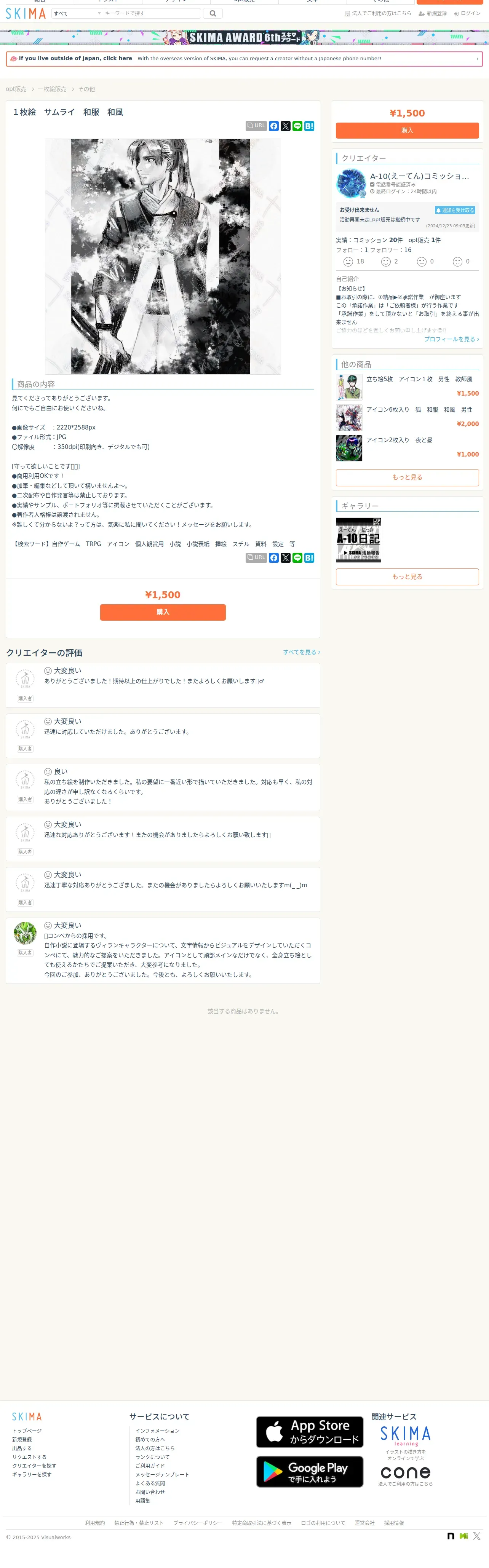This screenshot has width=489, height=1568.
Task: Bookmark on Hatena via bottom B! icon
Action: coord(309,557)
